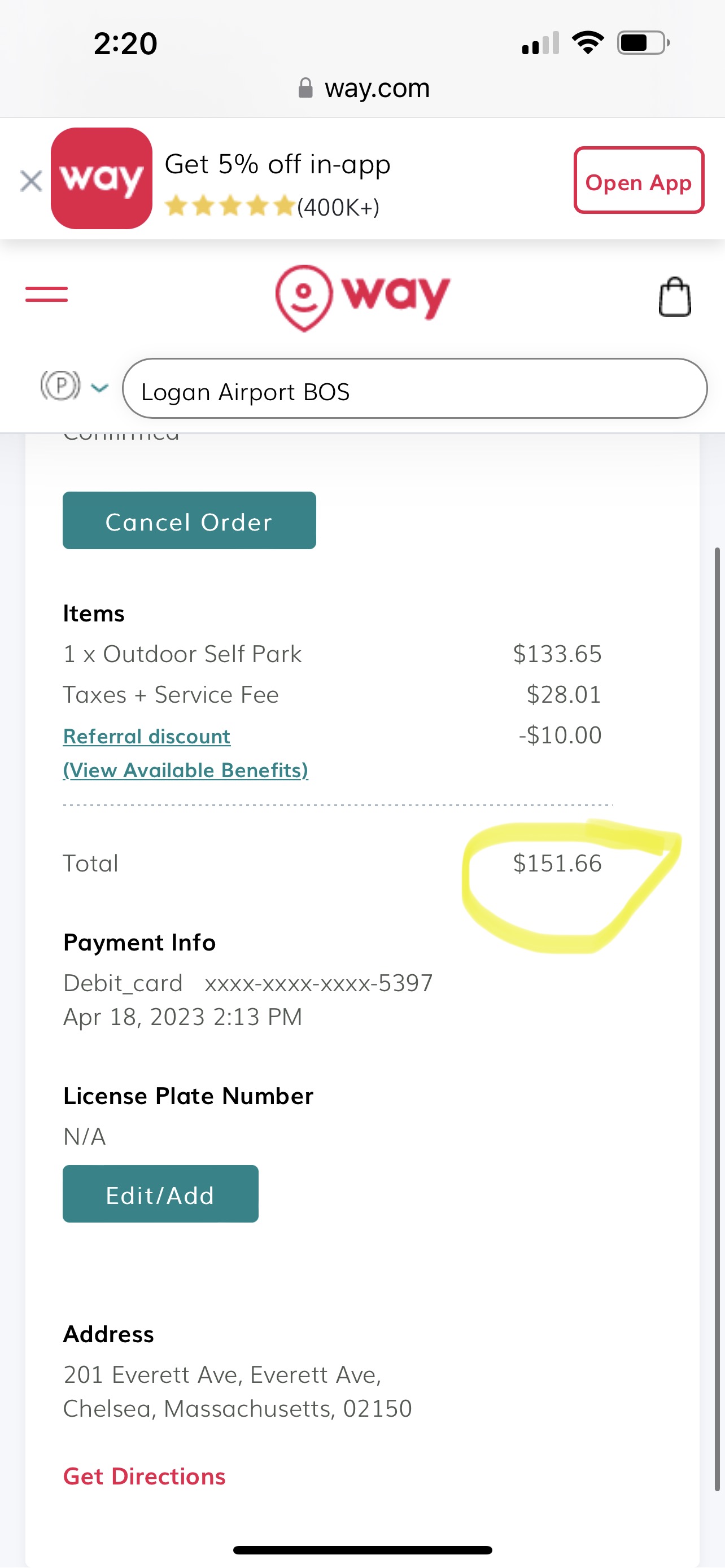Tap the way.com address bar

(377, 89)
